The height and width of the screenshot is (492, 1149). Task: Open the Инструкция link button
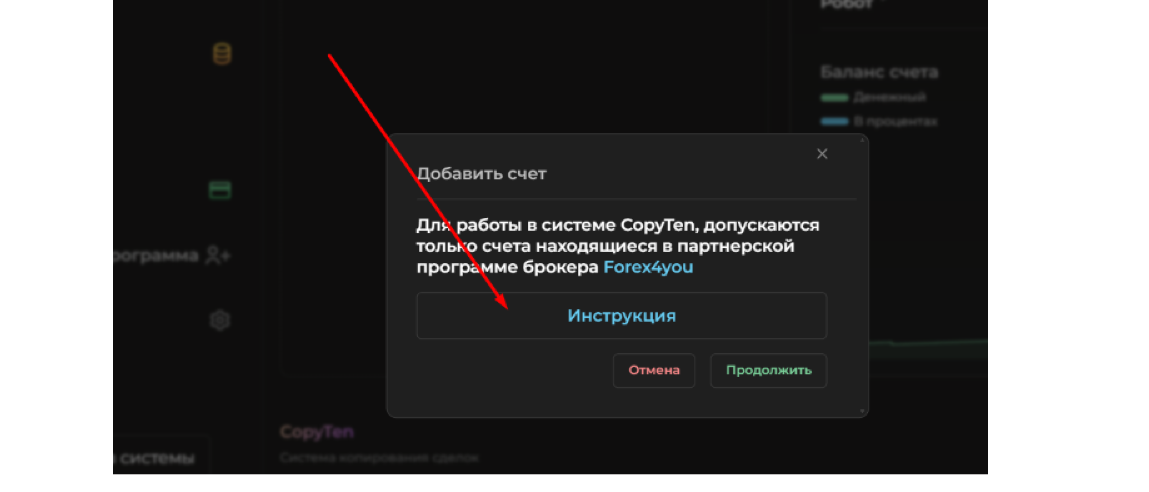[621, 316]
